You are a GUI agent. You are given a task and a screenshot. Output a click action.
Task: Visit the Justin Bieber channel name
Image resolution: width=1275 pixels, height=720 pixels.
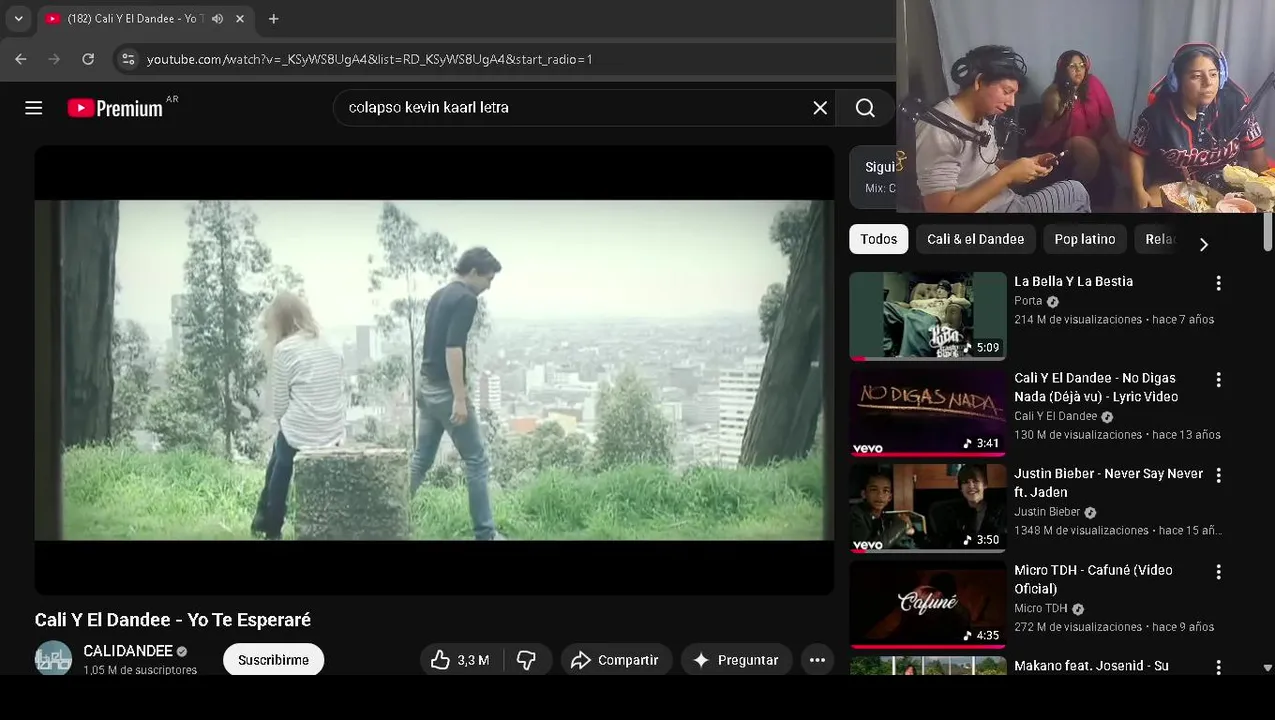pos(1047,512)
